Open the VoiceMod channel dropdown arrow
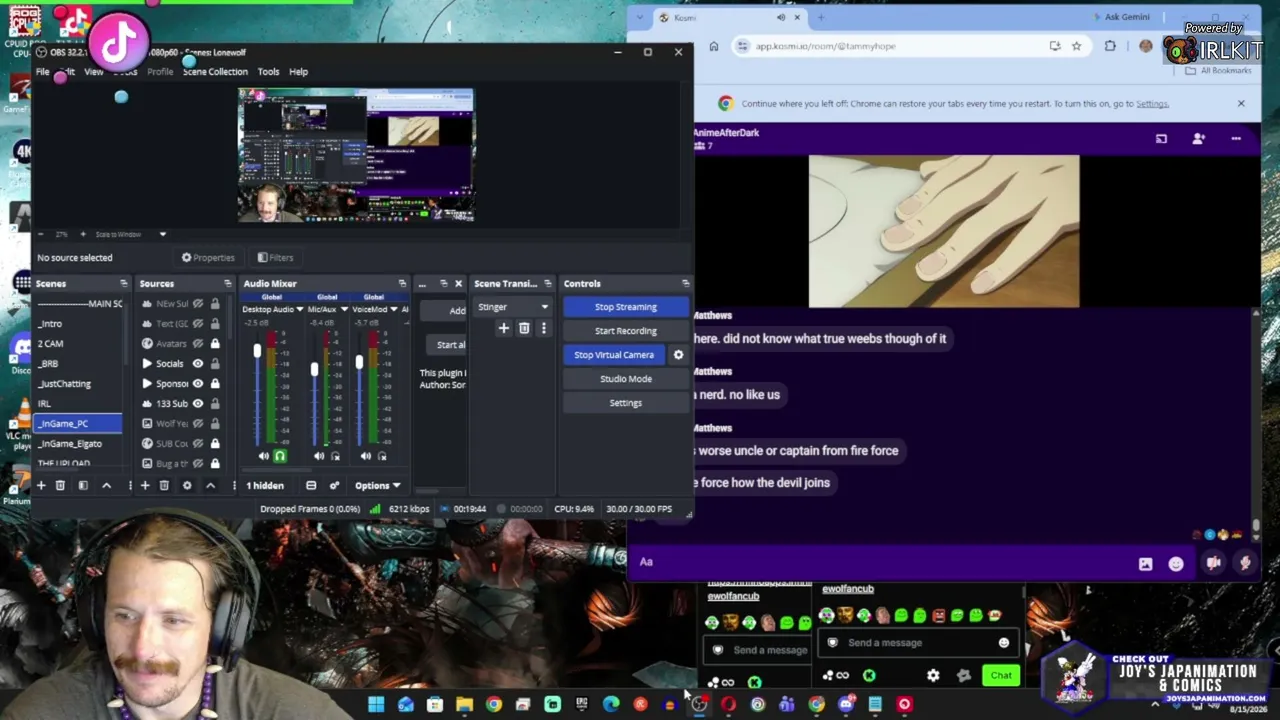The height and width of the screenshot is (720, 1280). click(393, 310)
